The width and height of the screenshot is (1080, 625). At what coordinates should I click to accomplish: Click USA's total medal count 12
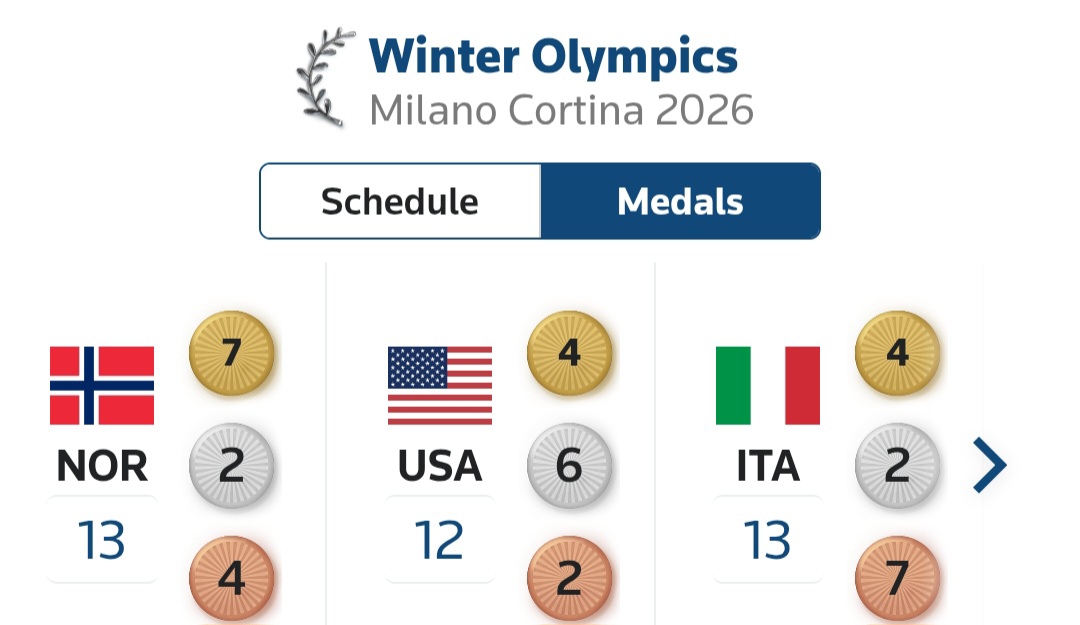click(440, 540)
